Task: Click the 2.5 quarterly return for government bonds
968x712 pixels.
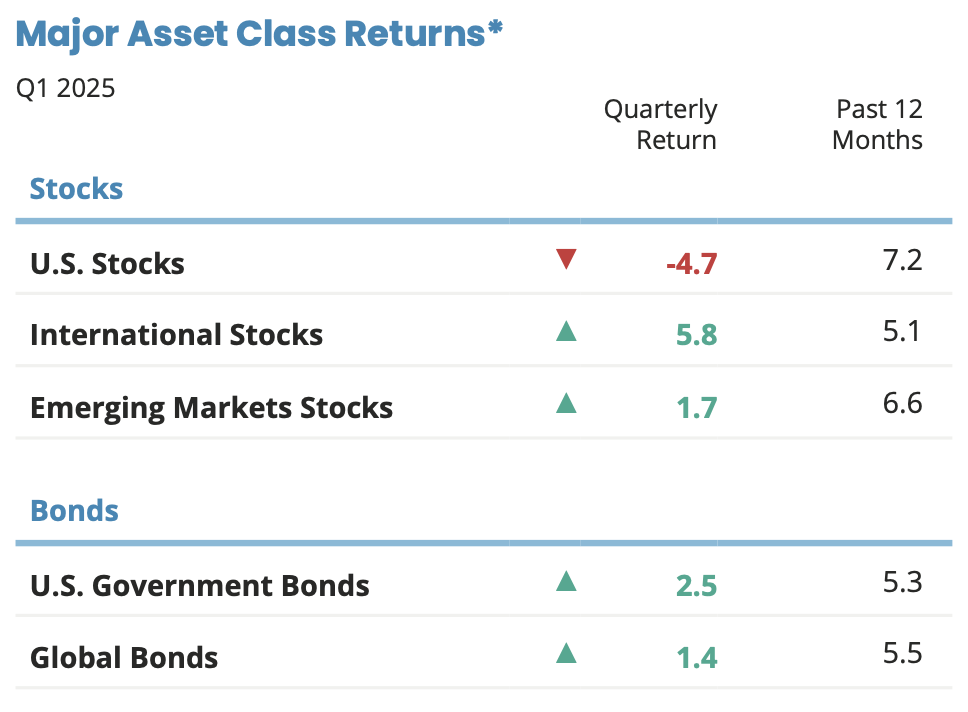Action: click(696, 585)
